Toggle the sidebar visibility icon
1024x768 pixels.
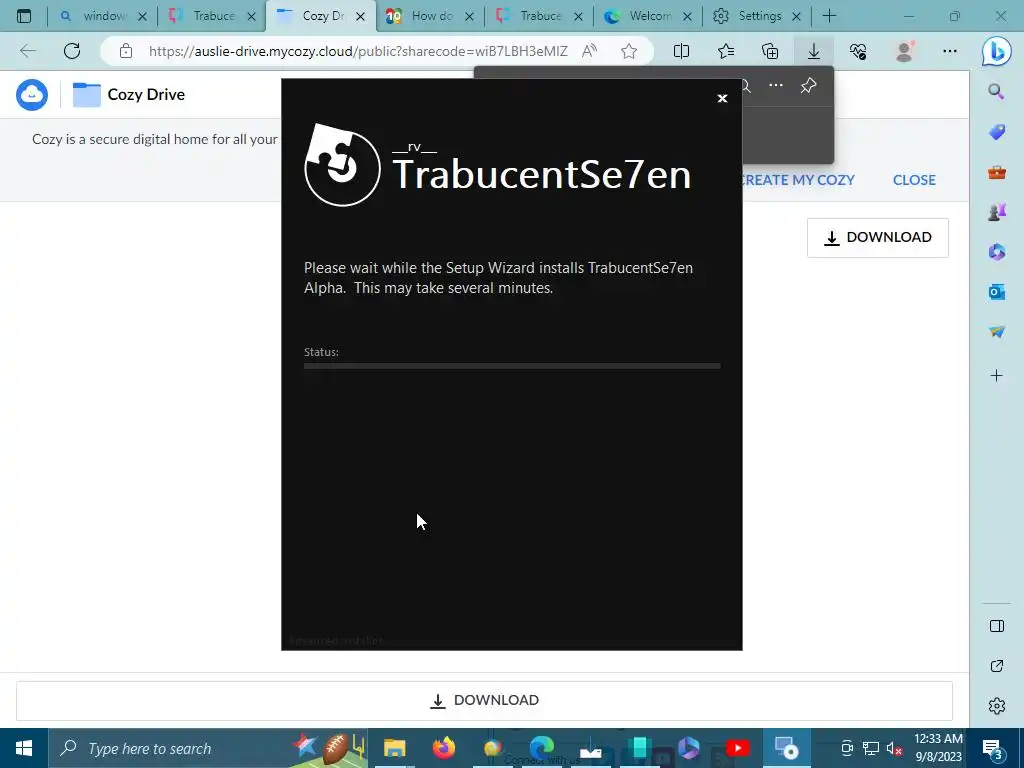pyautogui.click(x=997, y=626)
